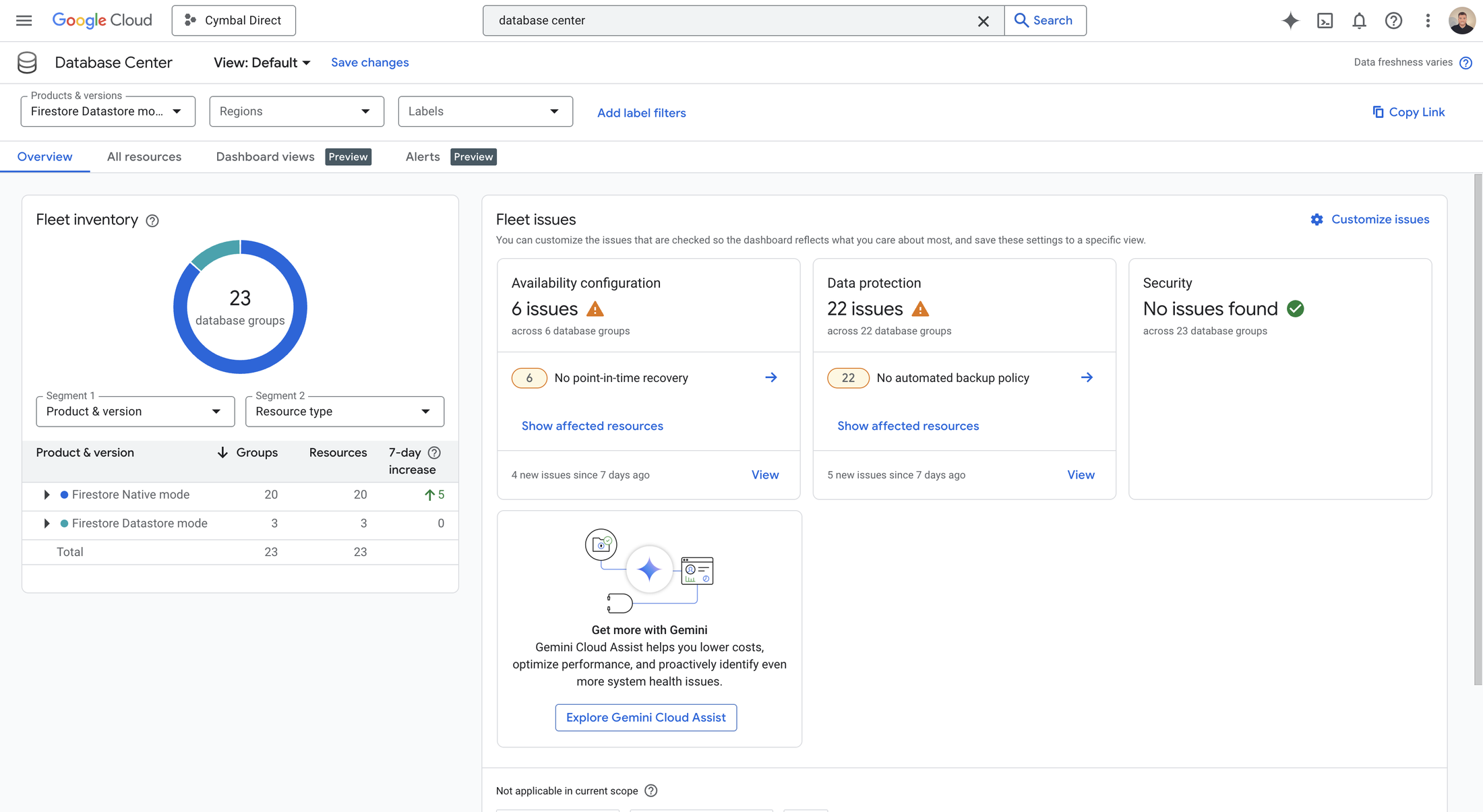Expand the Firestore Datastore mode row

click(47, 524)
